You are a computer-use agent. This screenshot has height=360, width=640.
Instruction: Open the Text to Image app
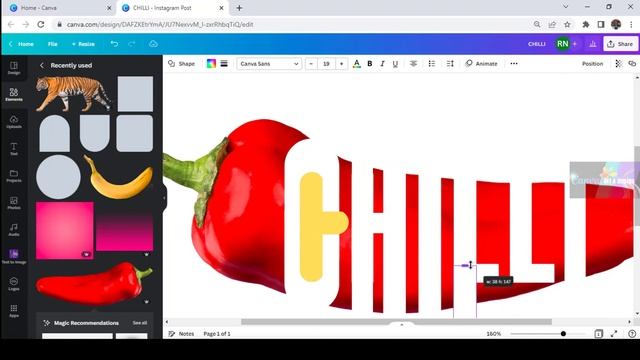click(14, 256)
